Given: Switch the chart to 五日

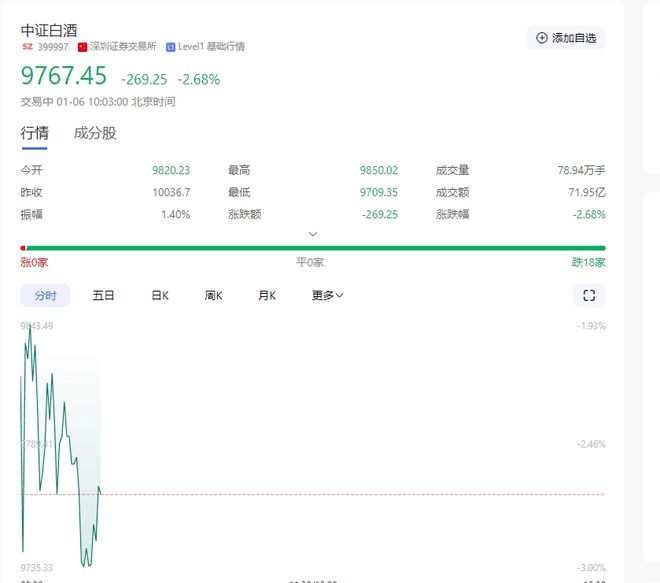Looking at the screenshot, I should (103, 295).
